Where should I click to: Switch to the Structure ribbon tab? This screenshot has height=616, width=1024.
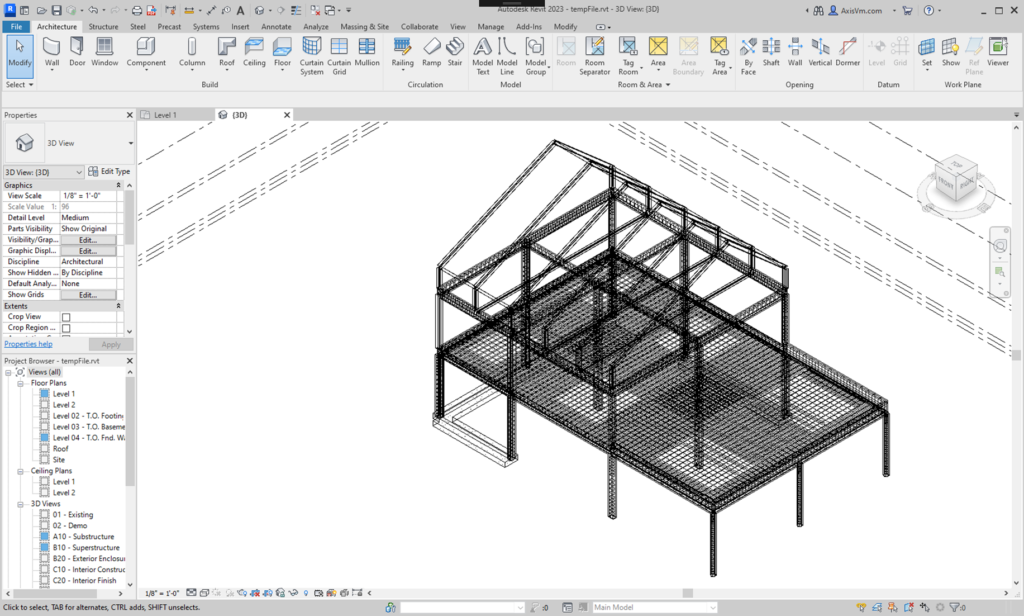[x=103, y=27]
